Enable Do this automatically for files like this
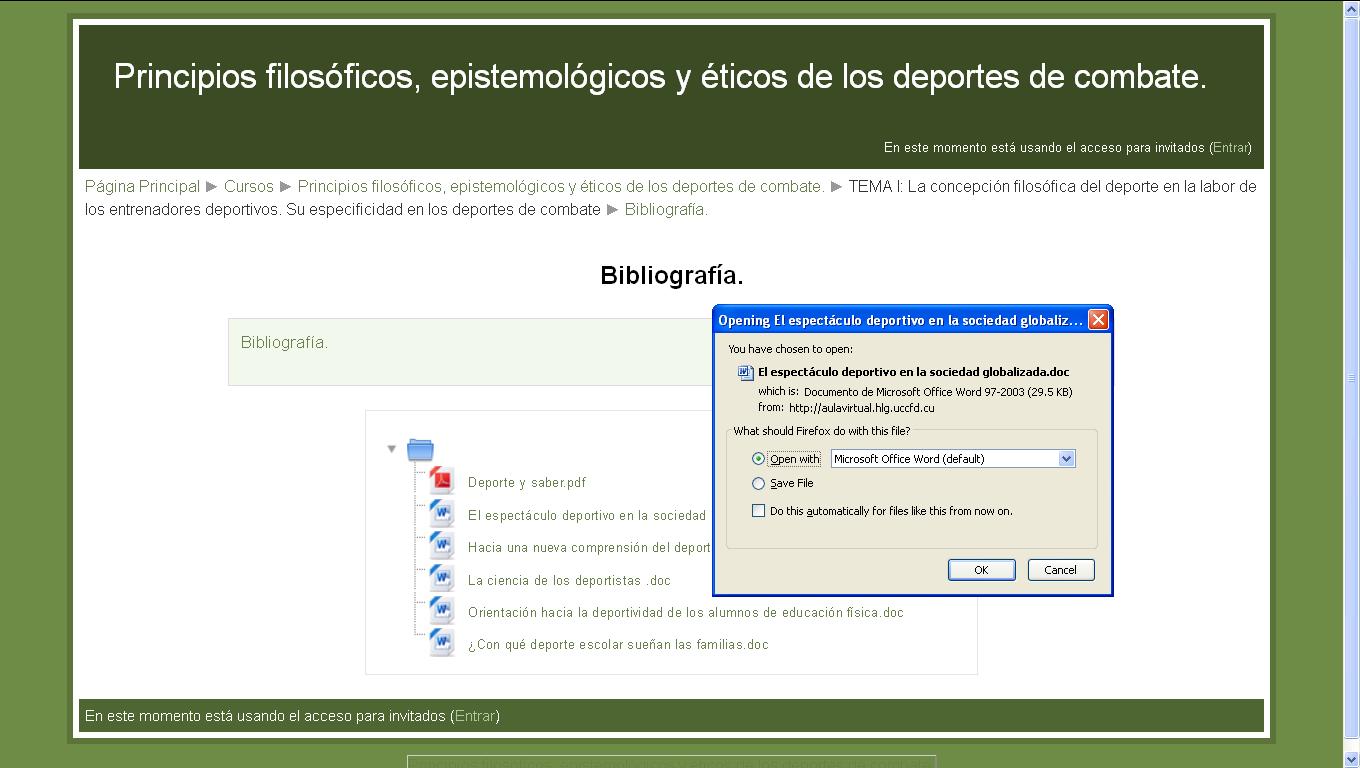The width and height of the screenshot is (1360, 768). 758,510
